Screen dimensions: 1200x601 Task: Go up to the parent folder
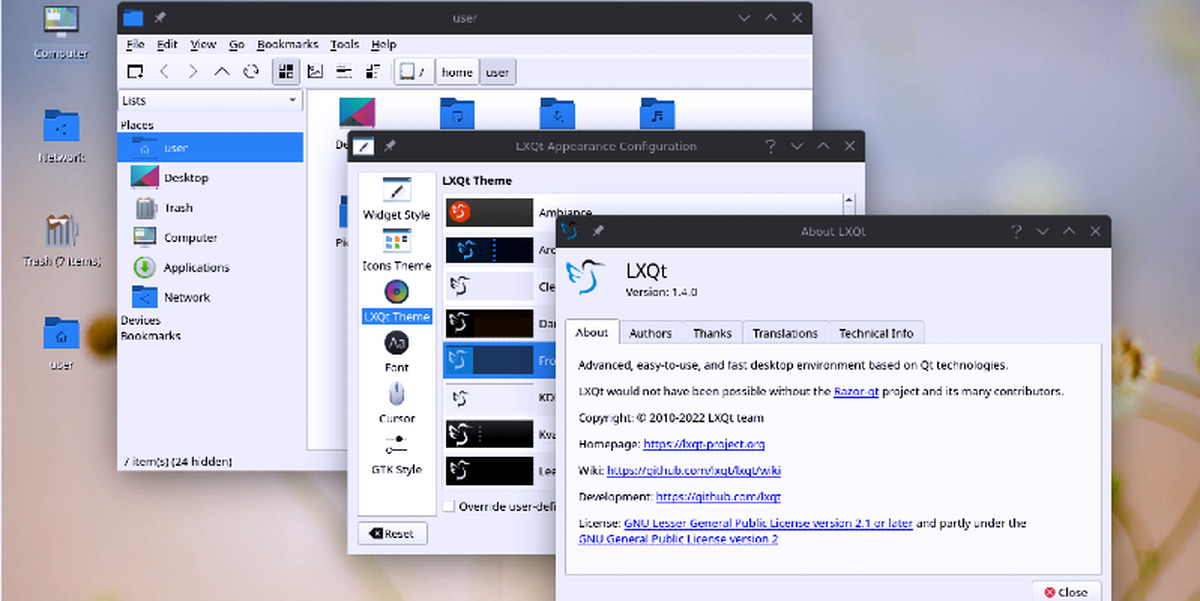pos(222,72)
